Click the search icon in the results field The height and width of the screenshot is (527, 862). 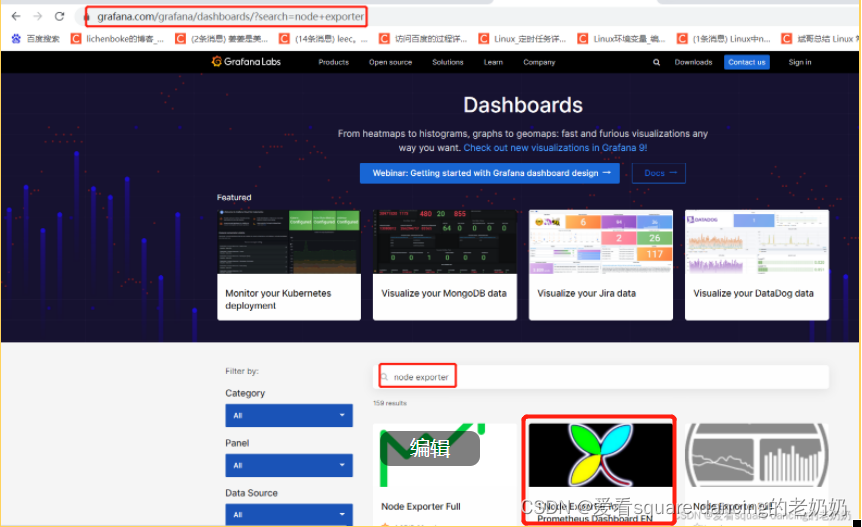tap(385, 377)
